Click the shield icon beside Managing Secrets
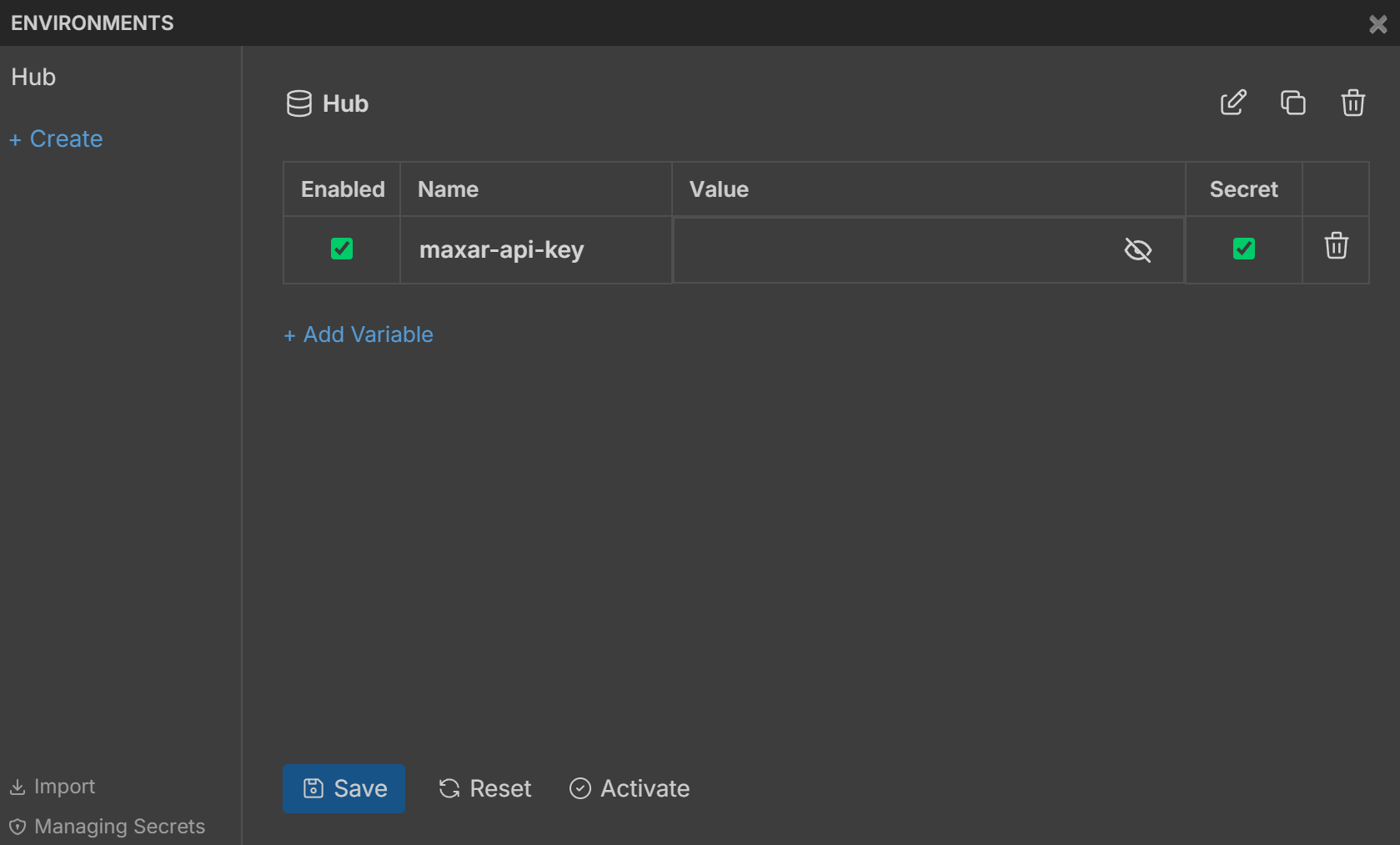 [x=18, y=826]
